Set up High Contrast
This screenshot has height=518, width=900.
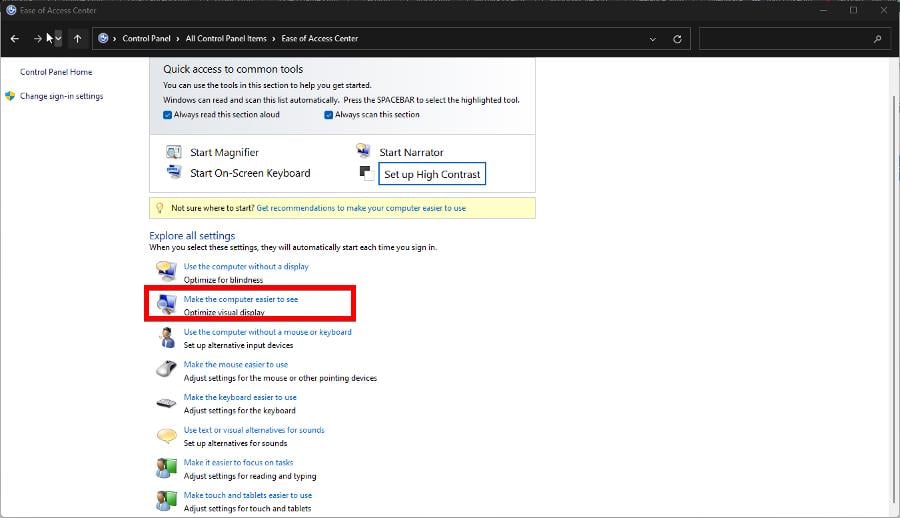point(432,174)
